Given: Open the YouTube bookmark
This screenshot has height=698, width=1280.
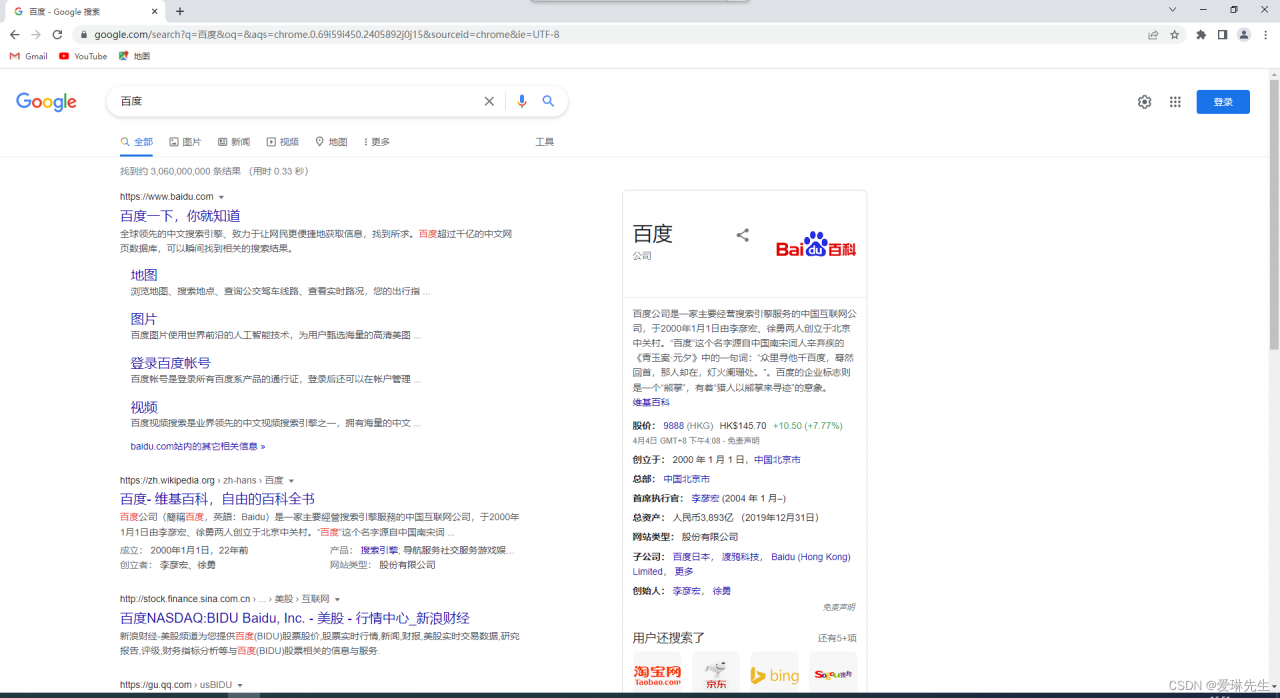Looking at the screenshot, I should 83,56.
